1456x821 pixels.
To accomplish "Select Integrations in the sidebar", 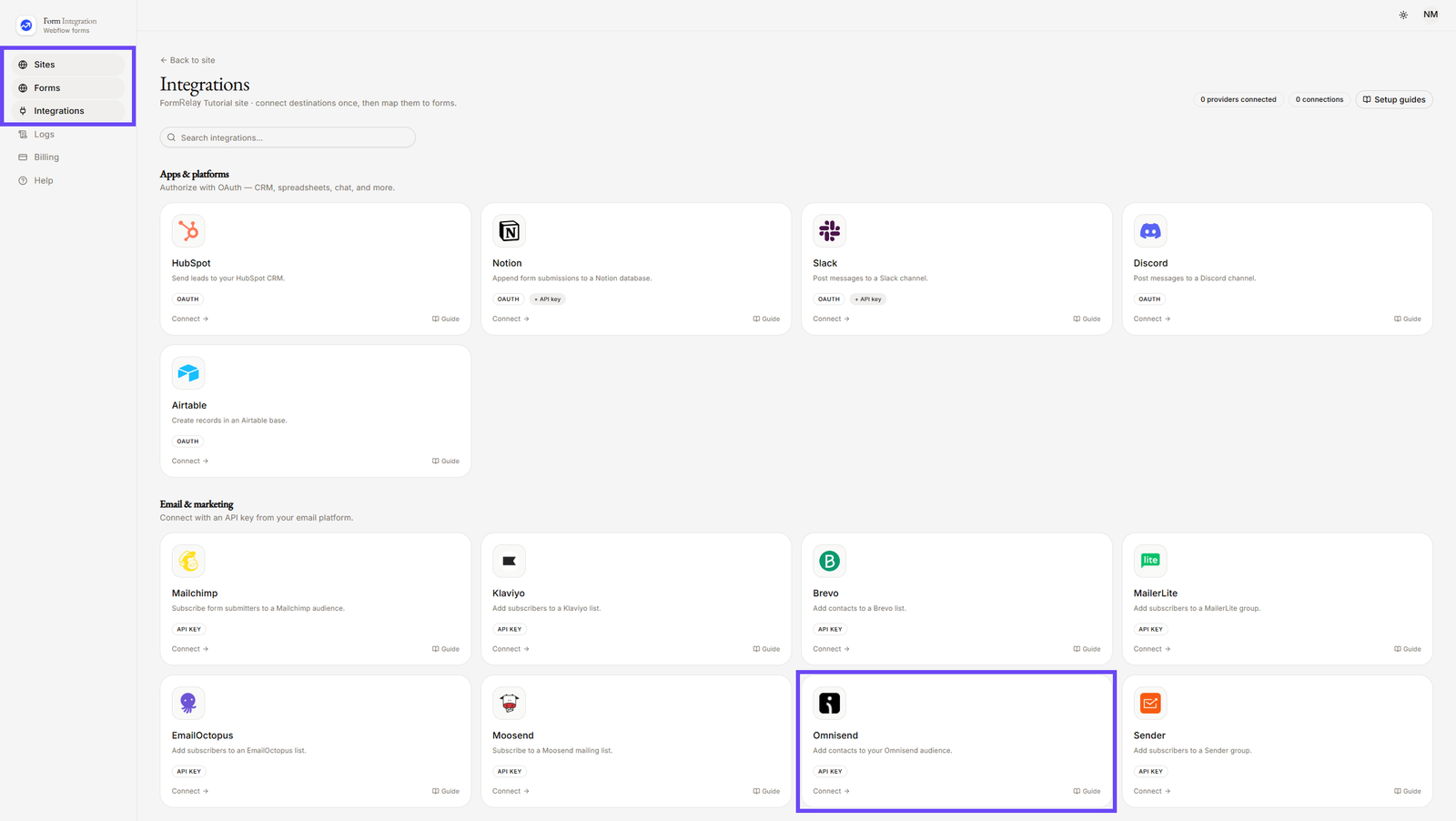I will pyautogui.click(x=68, y=111).
